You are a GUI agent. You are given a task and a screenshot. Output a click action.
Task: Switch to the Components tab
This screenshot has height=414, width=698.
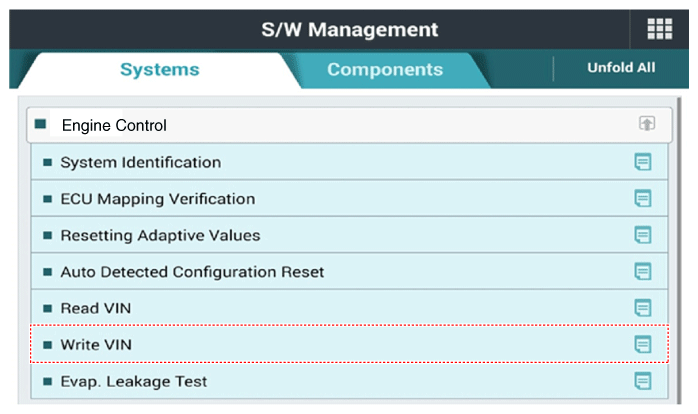[384, 70]
